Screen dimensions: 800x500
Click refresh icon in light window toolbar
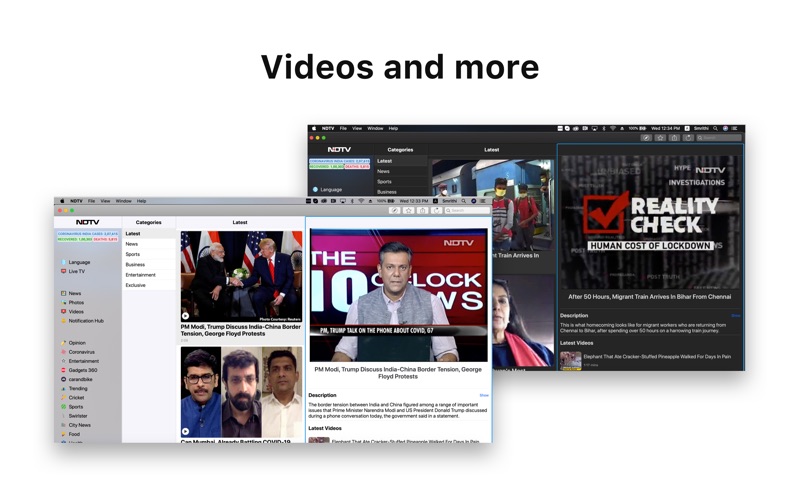(436, 210)
